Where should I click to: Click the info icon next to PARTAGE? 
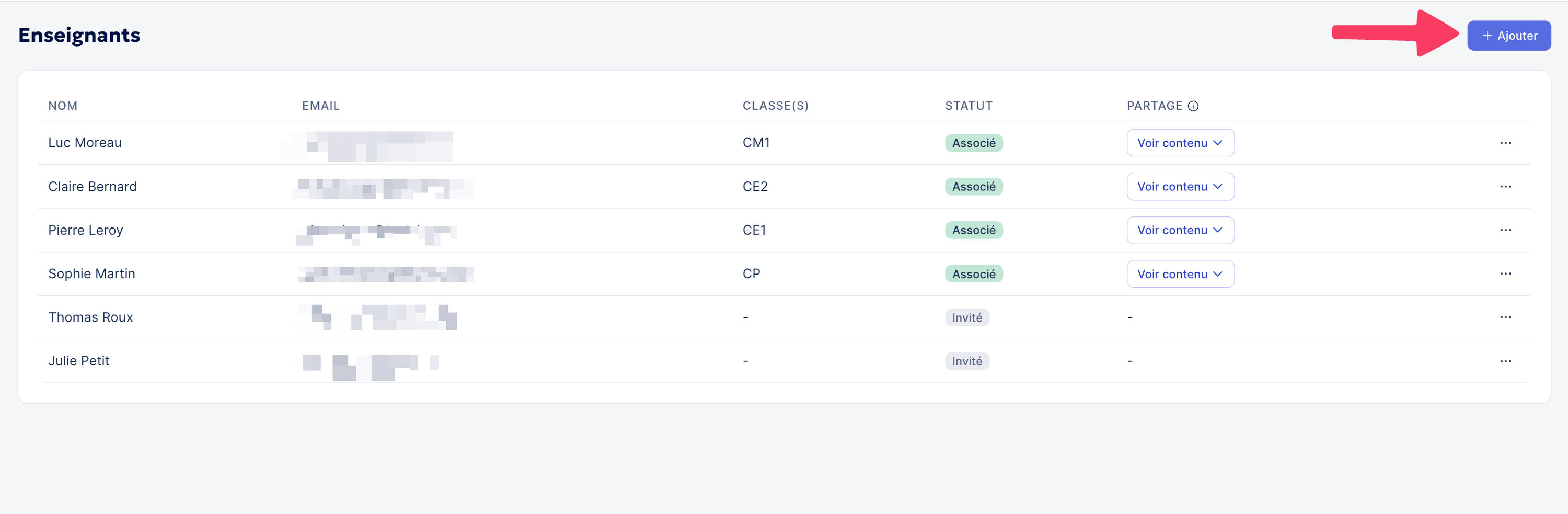1193,106
